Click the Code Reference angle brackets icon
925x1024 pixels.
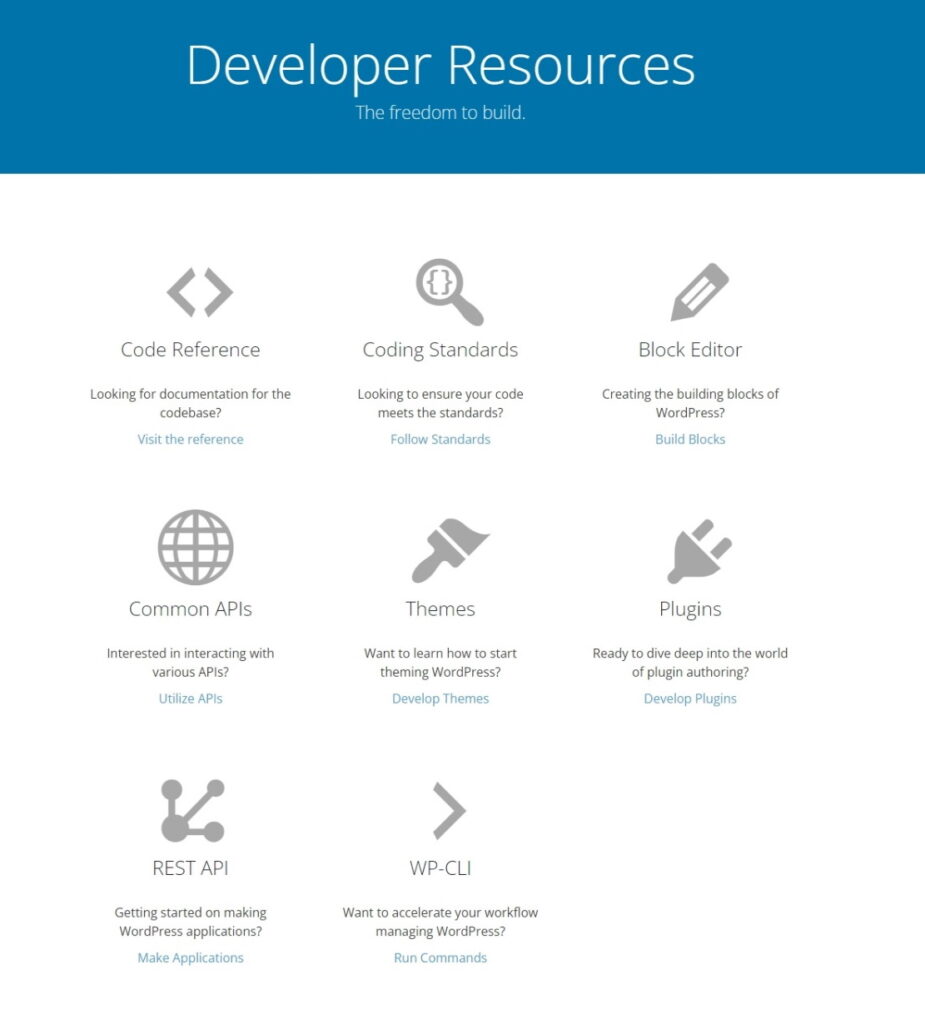click(x=199, y=293)
